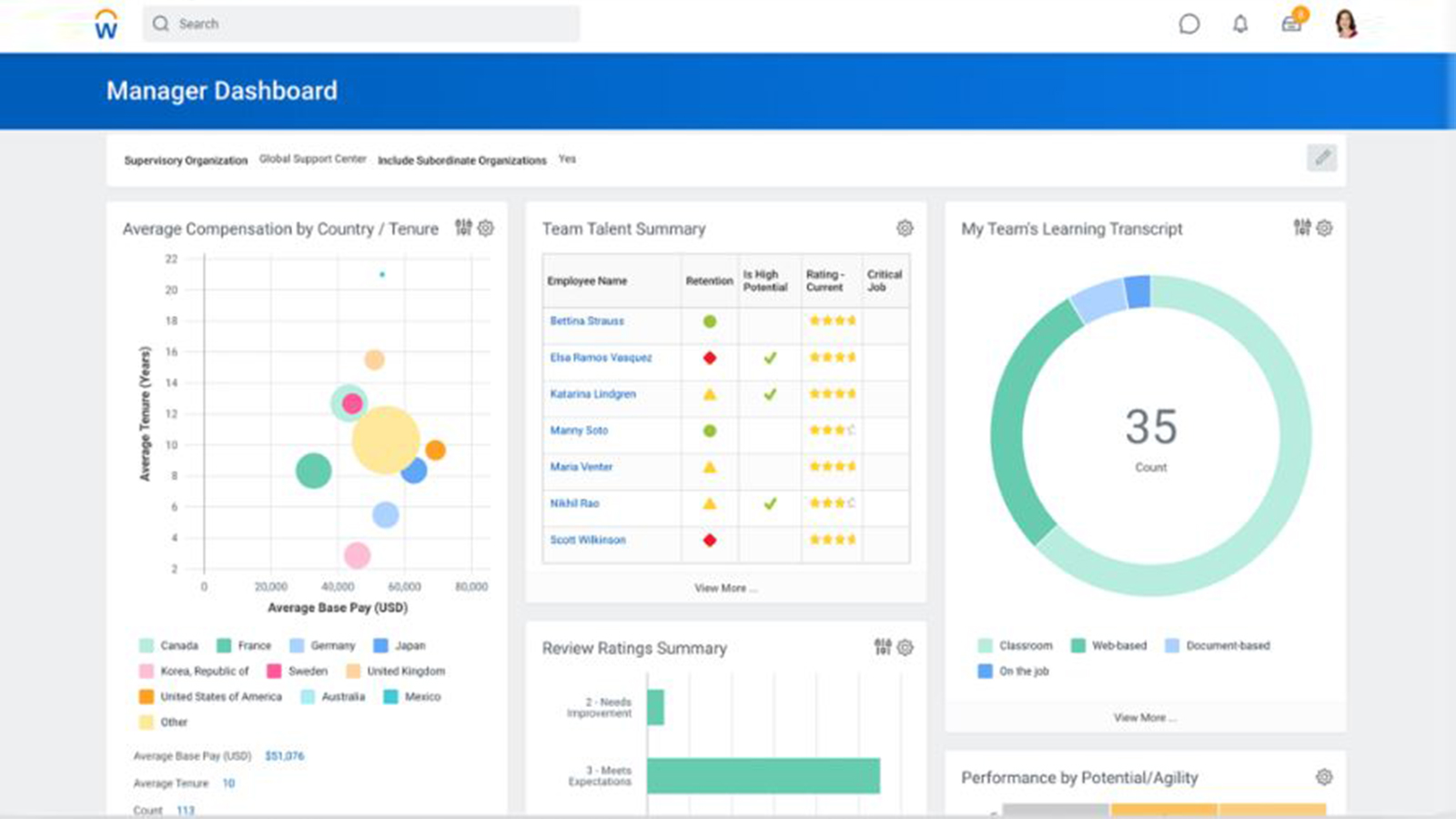
Task: Expand gear options for Average Compensation panel
Action: click(x=486, y=227)
